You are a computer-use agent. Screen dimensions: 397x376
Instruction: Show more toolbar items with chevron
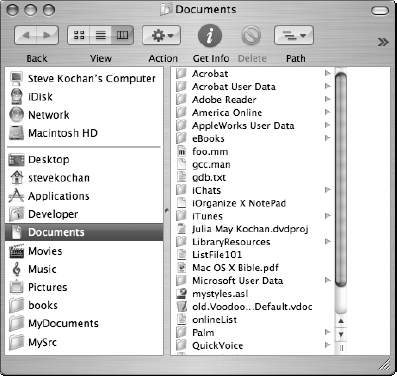(383, 42)
